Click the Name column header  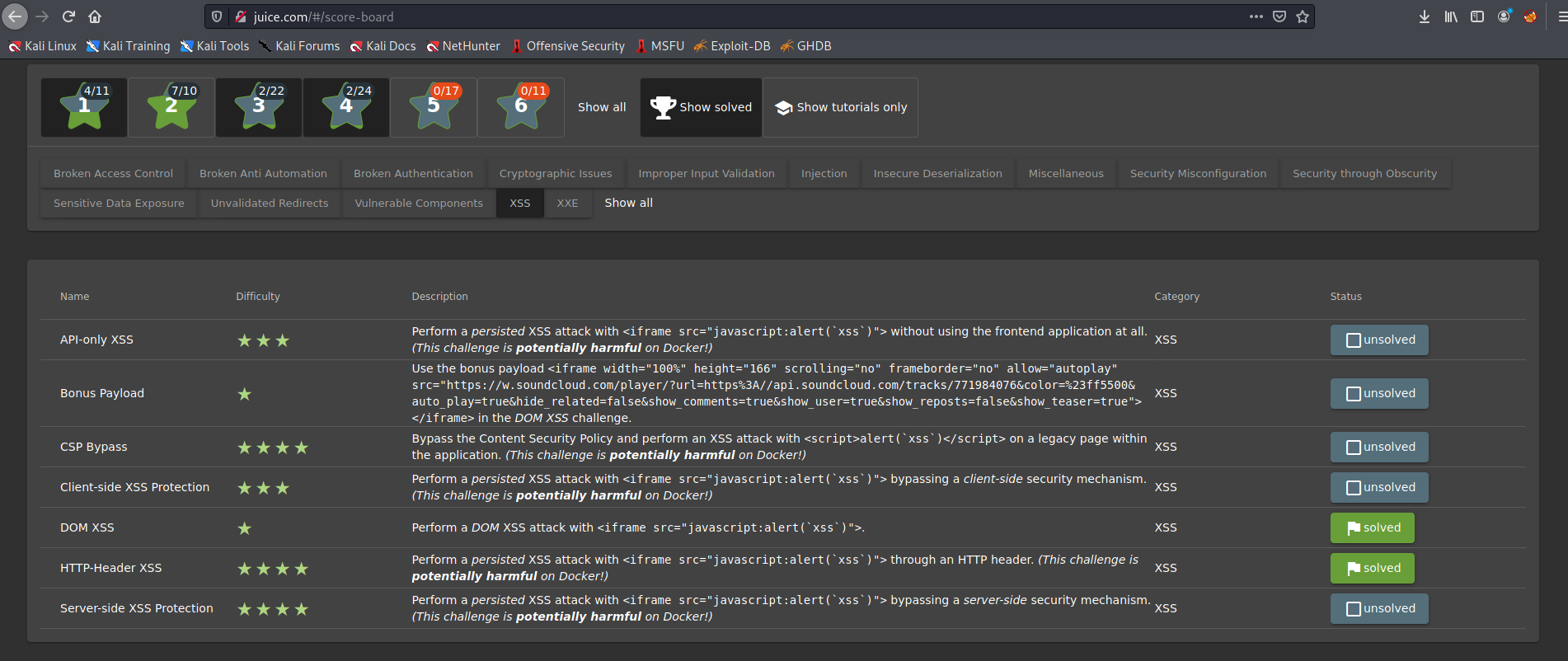click(x=75, y=297)
